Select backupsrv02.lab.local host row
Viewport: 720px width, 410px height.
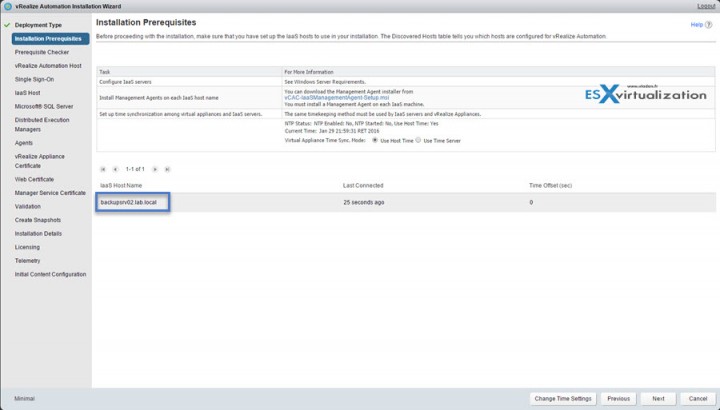click(405, 202)
